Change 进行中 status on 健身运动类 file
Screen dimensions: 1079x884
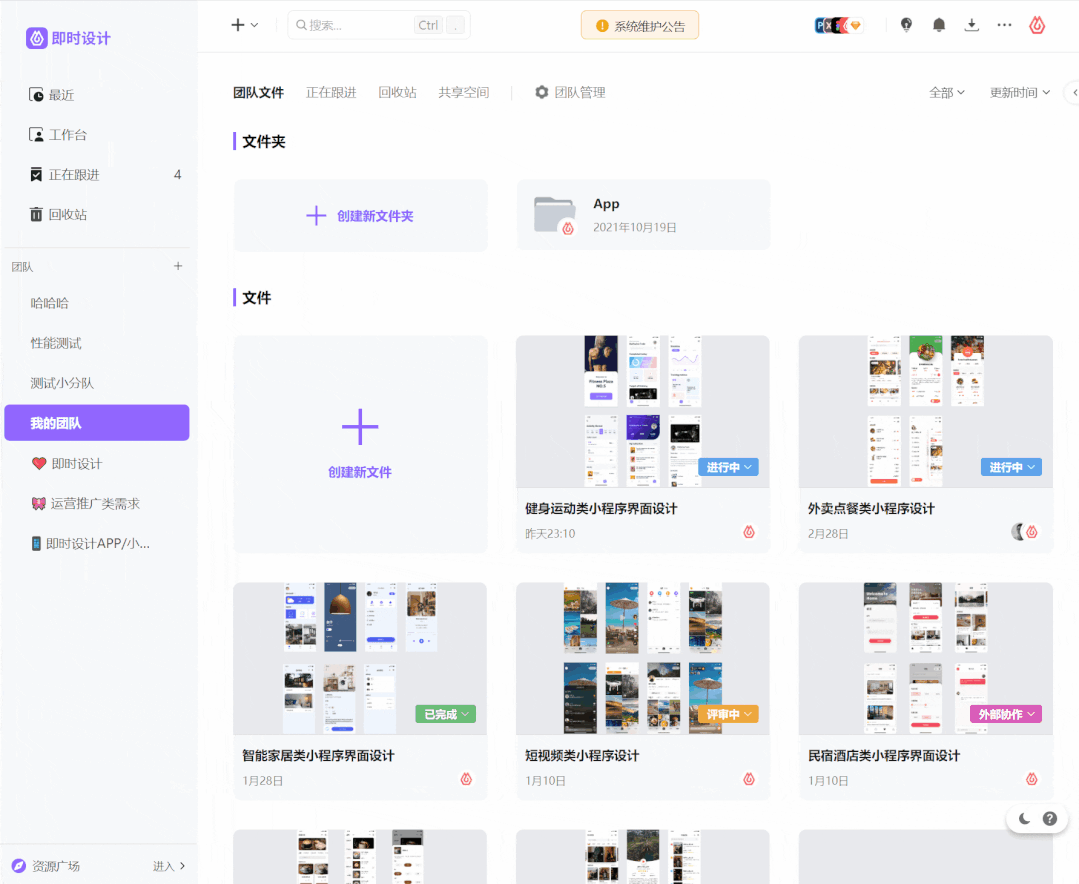coord(729,467)
